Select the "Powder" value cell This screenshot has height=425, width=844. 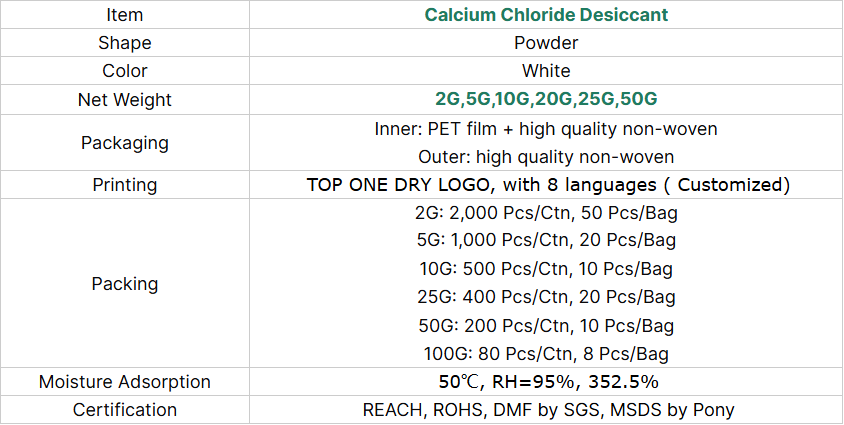point(546,43)
